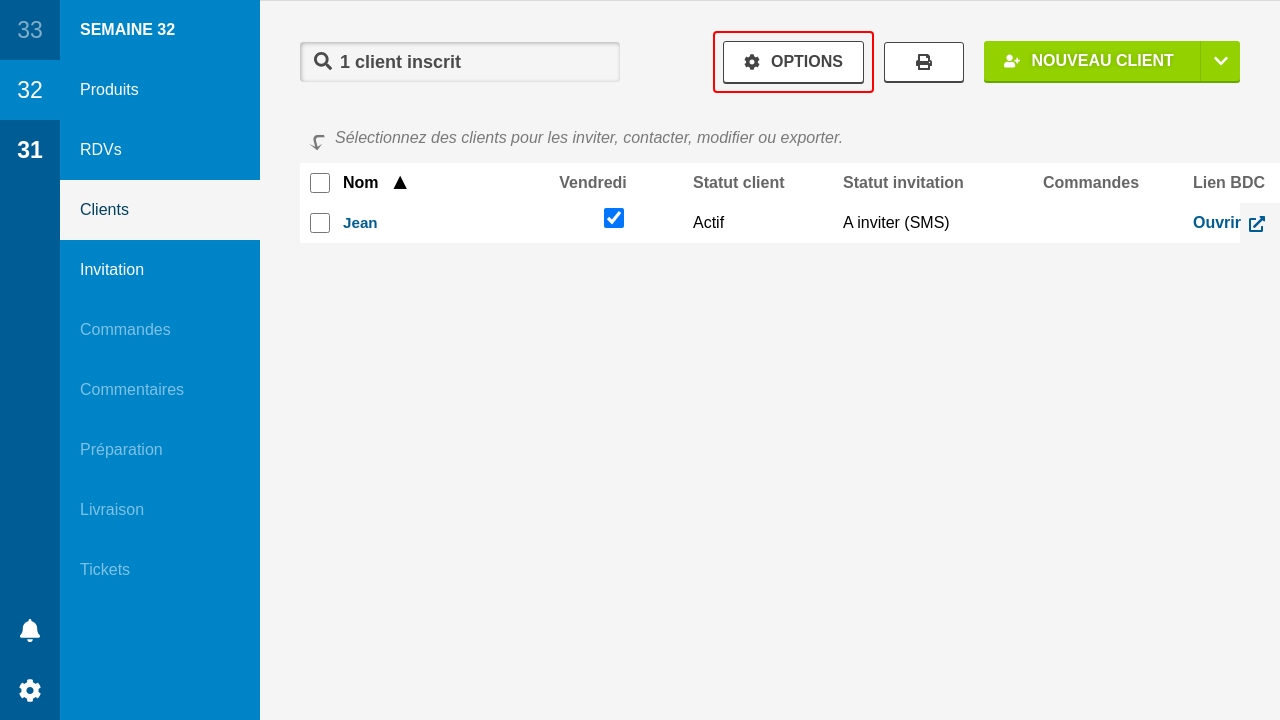Click the client search field
1280x720 pixels.
point(470,62)
